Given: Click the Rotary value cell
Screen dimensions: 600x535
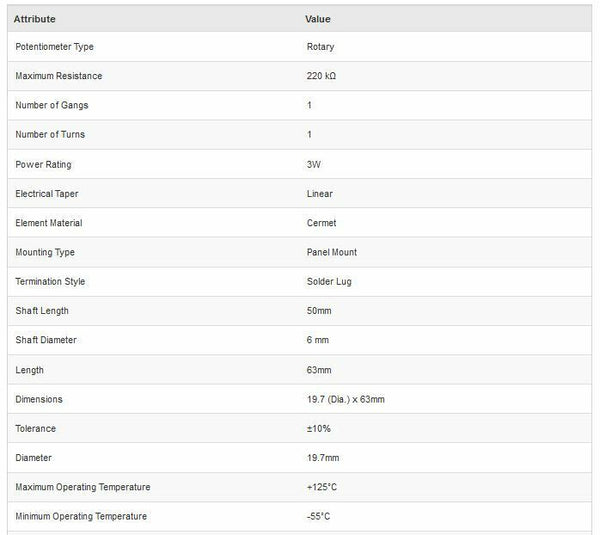Looking at the screenshot, I should tap(320, 47).
